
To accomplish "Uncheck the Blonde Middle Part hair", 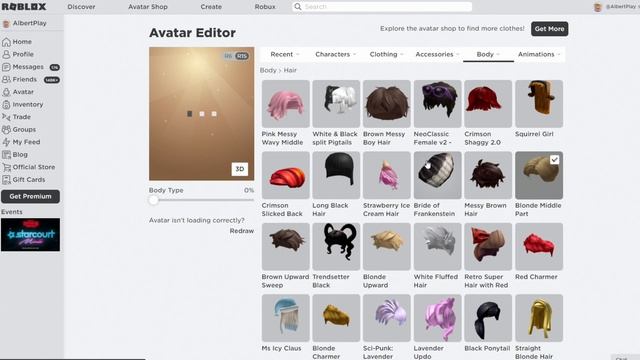I will [x=539, y=175].
